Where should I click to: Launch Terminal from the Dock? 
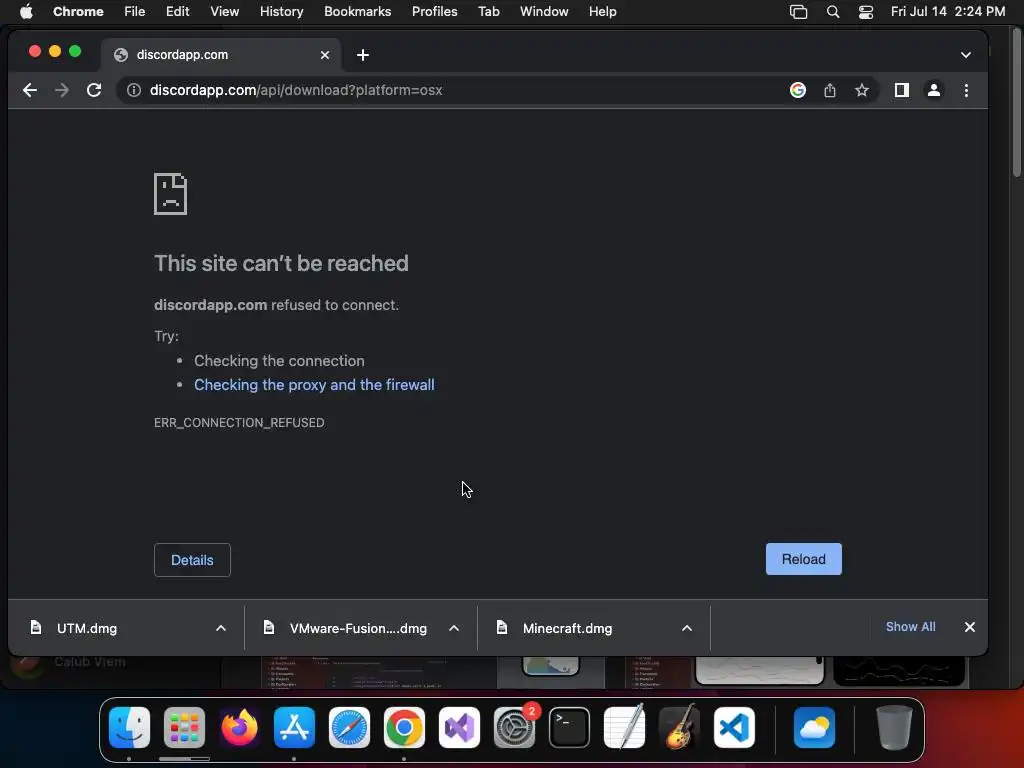pos(569,728)
